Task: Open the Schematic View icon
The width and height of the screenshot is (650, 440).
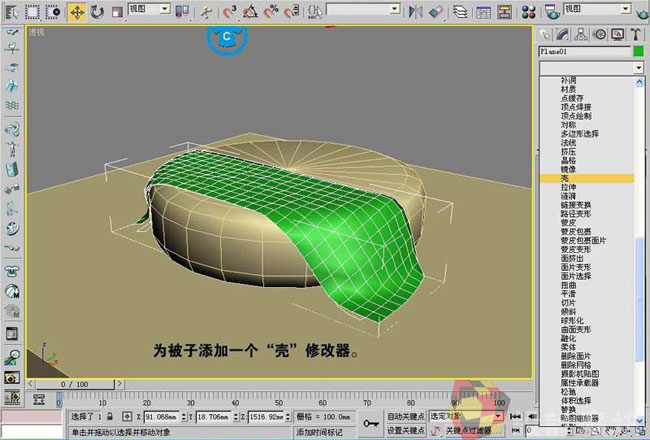Action: coord(504,12)
